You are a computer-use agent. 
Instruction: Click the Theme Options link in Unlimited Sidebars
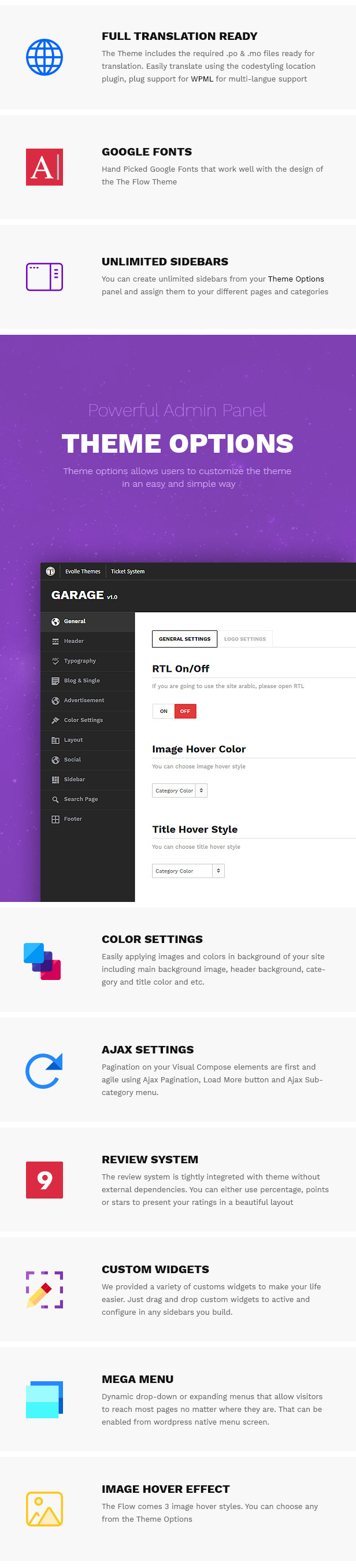296,279
